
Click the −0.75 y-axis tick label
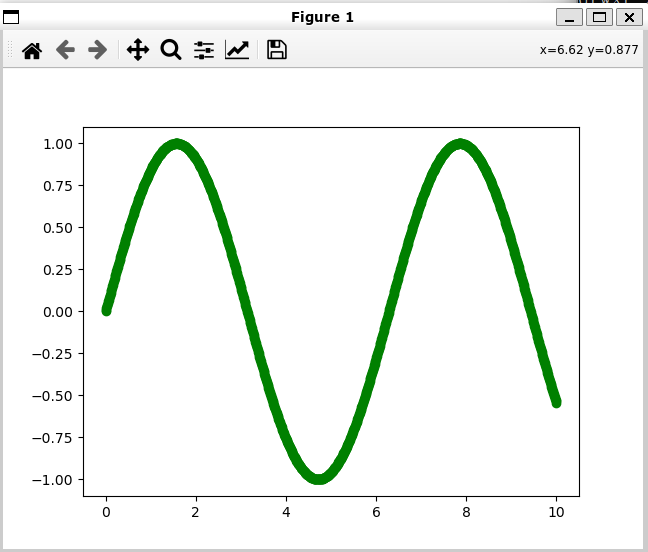click(x=52, y=438)
